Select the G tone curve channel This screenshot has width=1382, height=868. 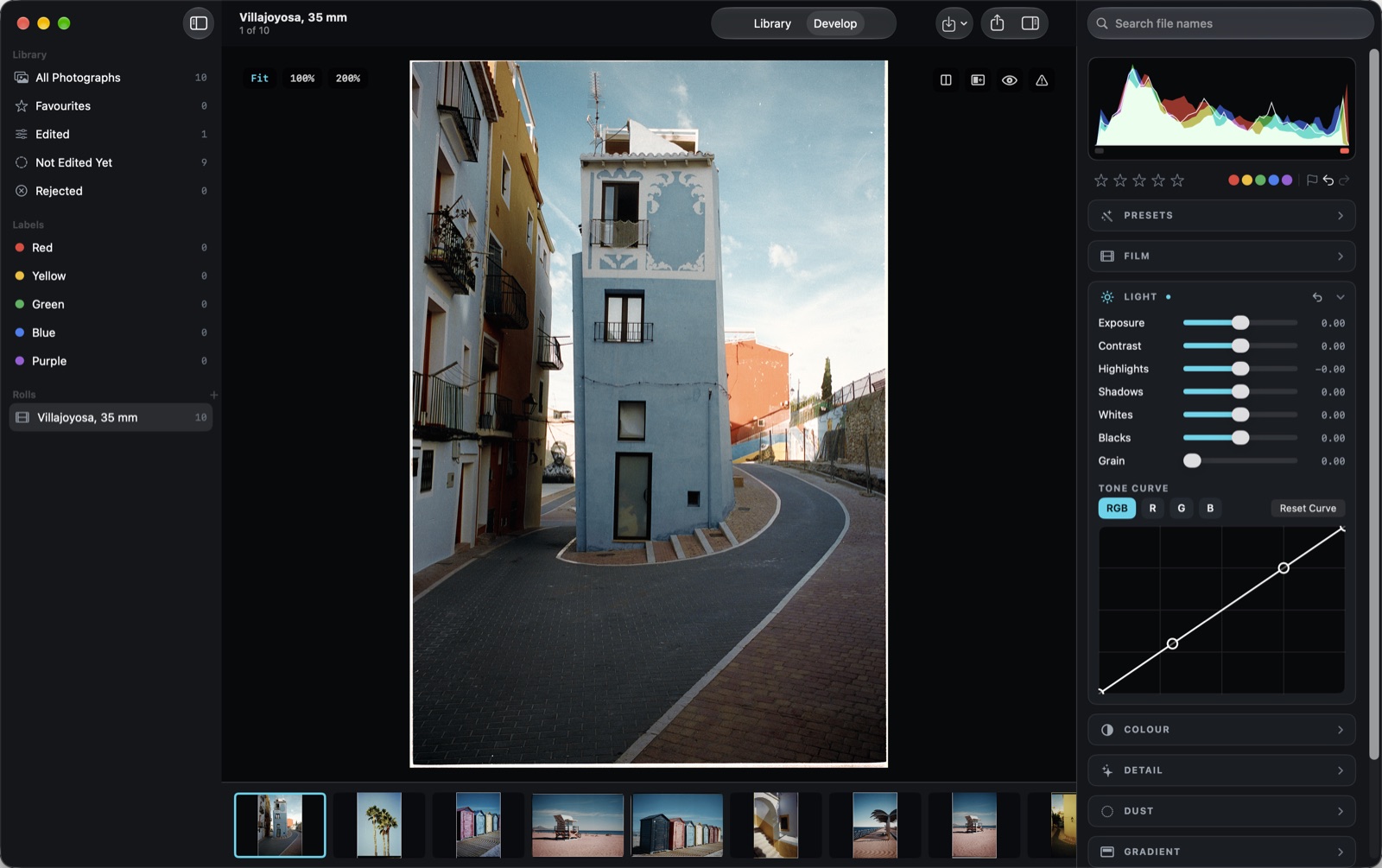point(1182,509)
